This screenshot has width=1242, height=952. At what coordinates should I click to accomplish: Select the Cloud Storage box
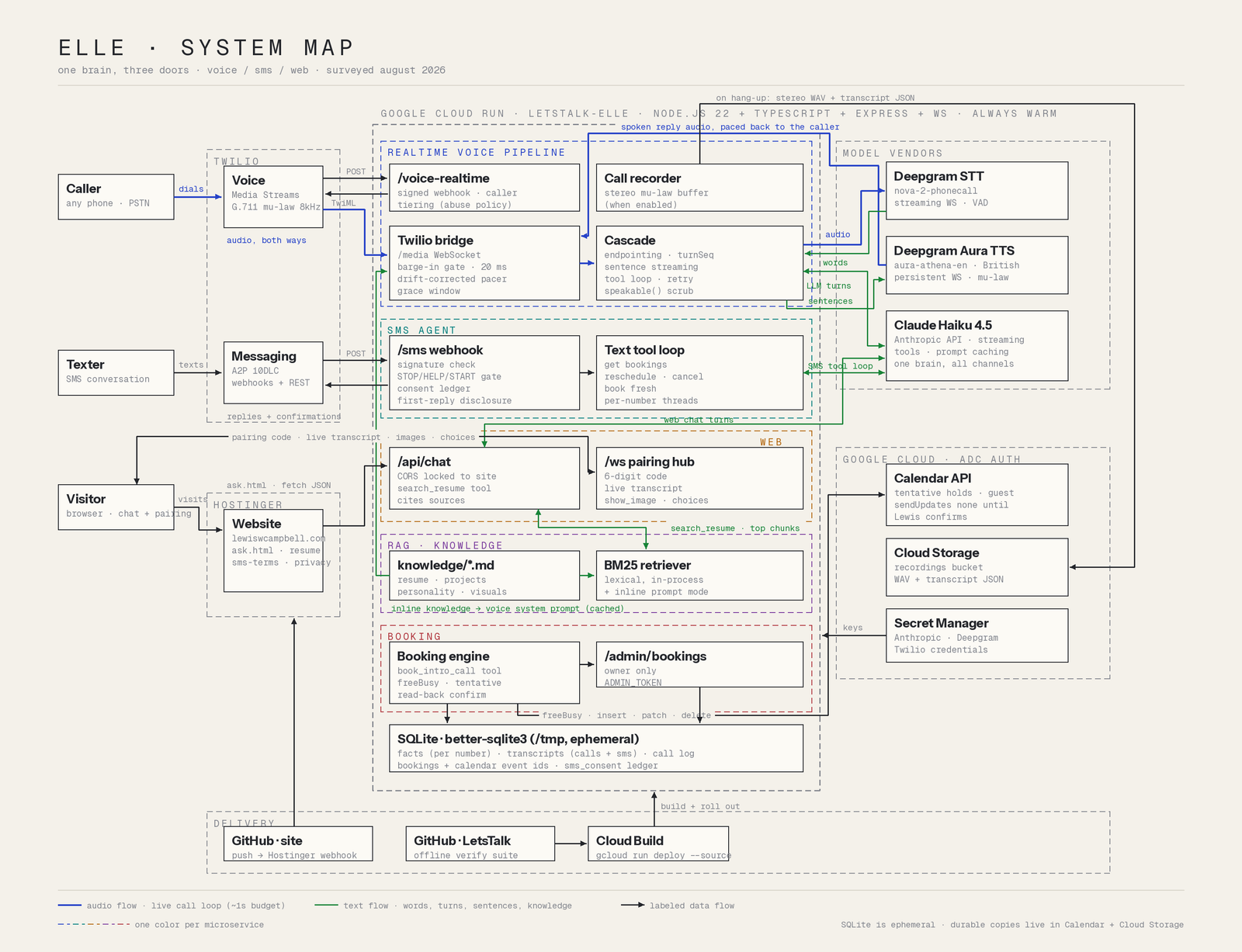977,567
